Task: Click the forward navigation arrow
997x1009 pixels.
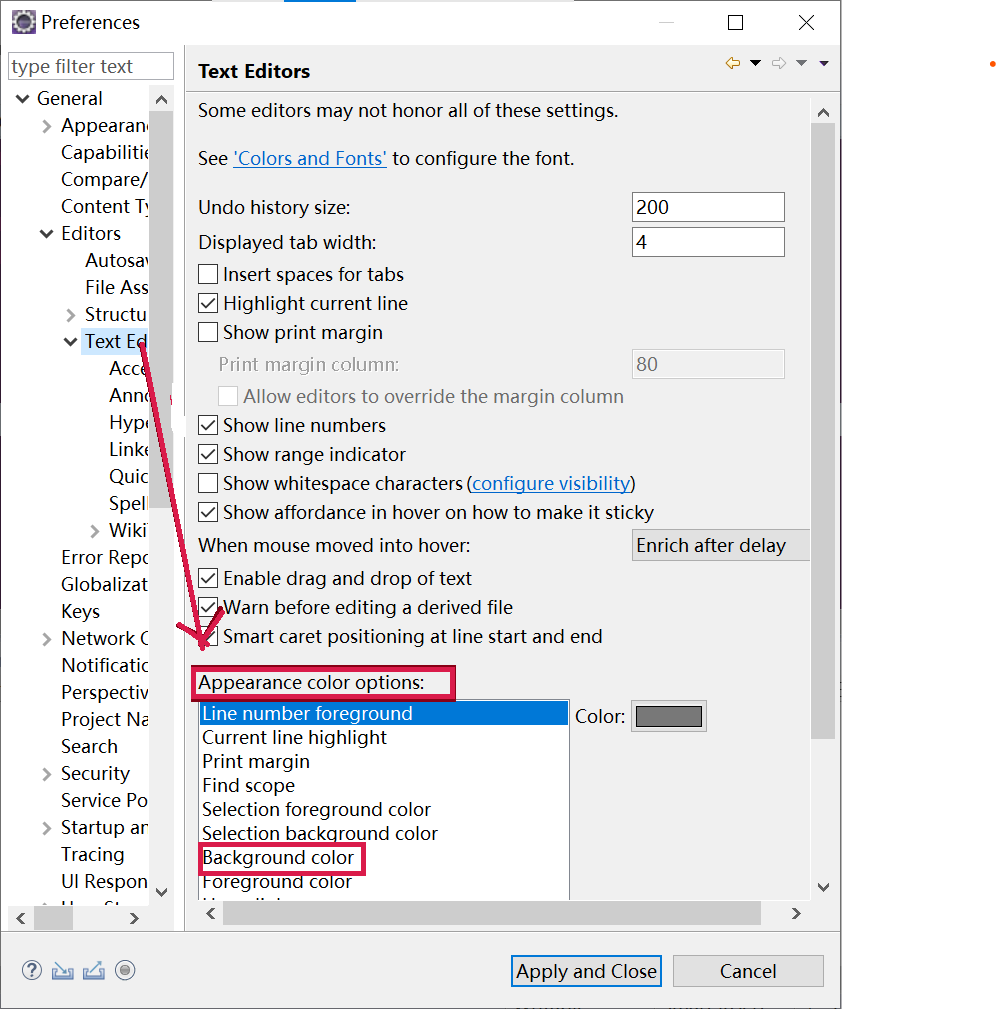Action: [x=778, y=62]
